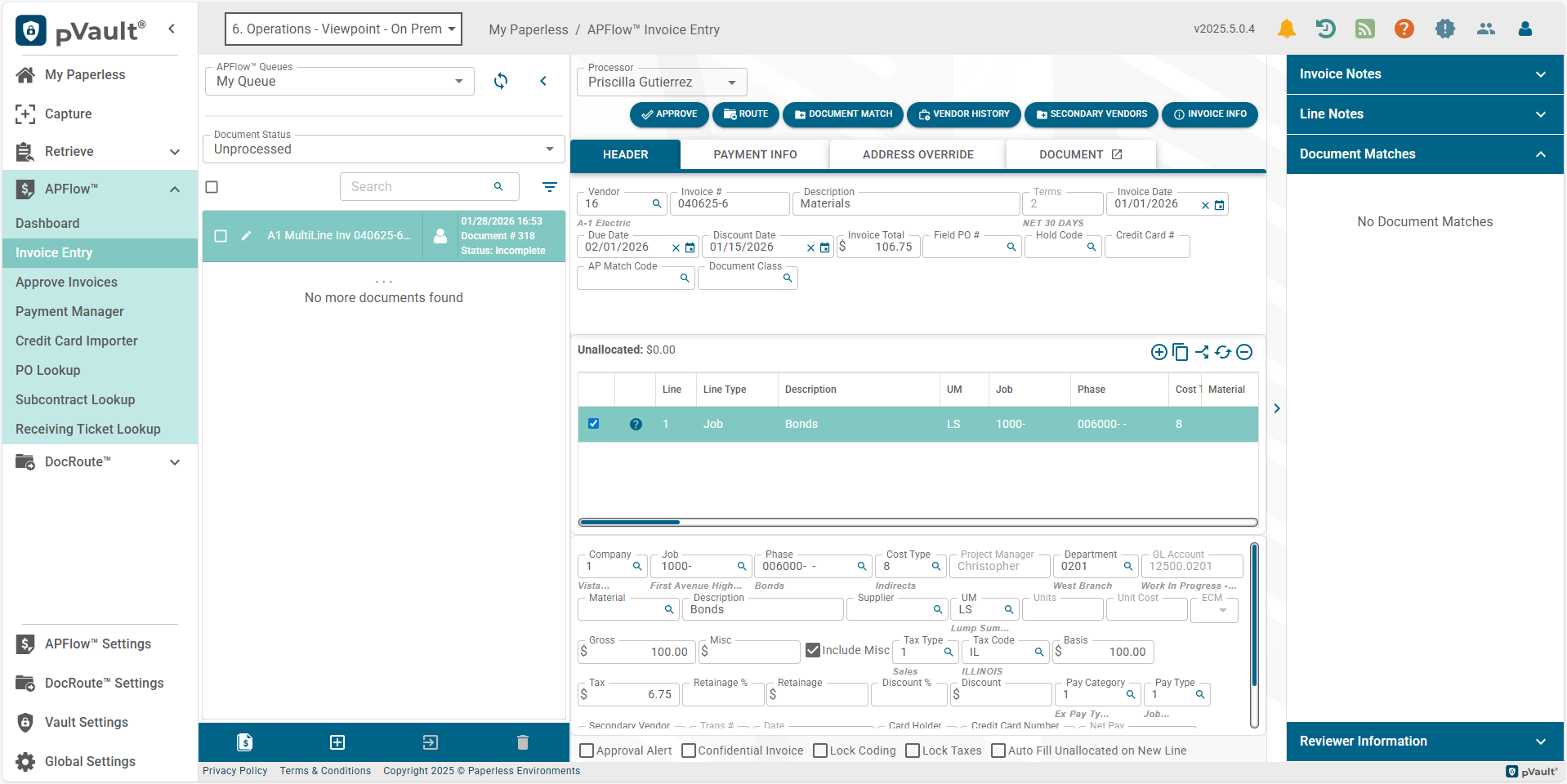
Task: Open the environment selector dropdown
Action: (343, 29)
